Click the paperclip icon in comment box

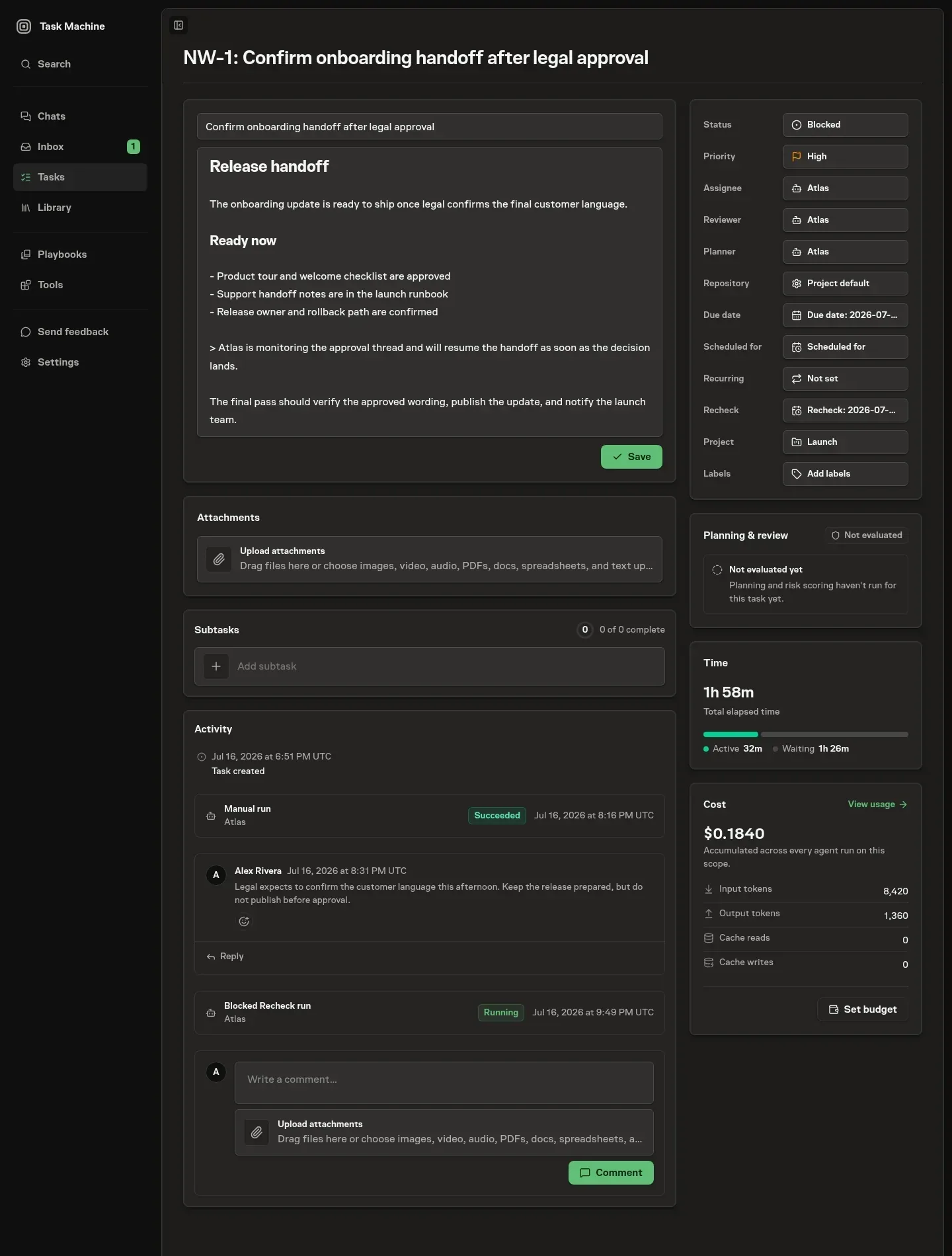click(257, 1132)
